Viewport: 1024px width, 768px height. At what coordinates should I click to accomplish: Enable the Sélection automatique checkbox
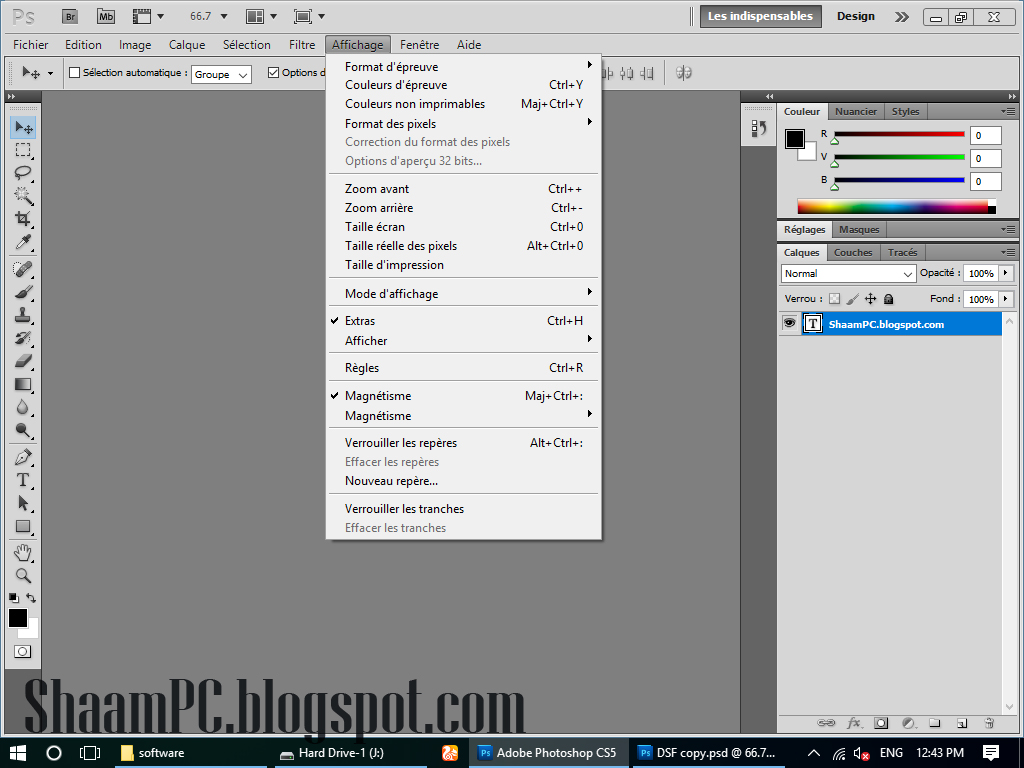74,73
